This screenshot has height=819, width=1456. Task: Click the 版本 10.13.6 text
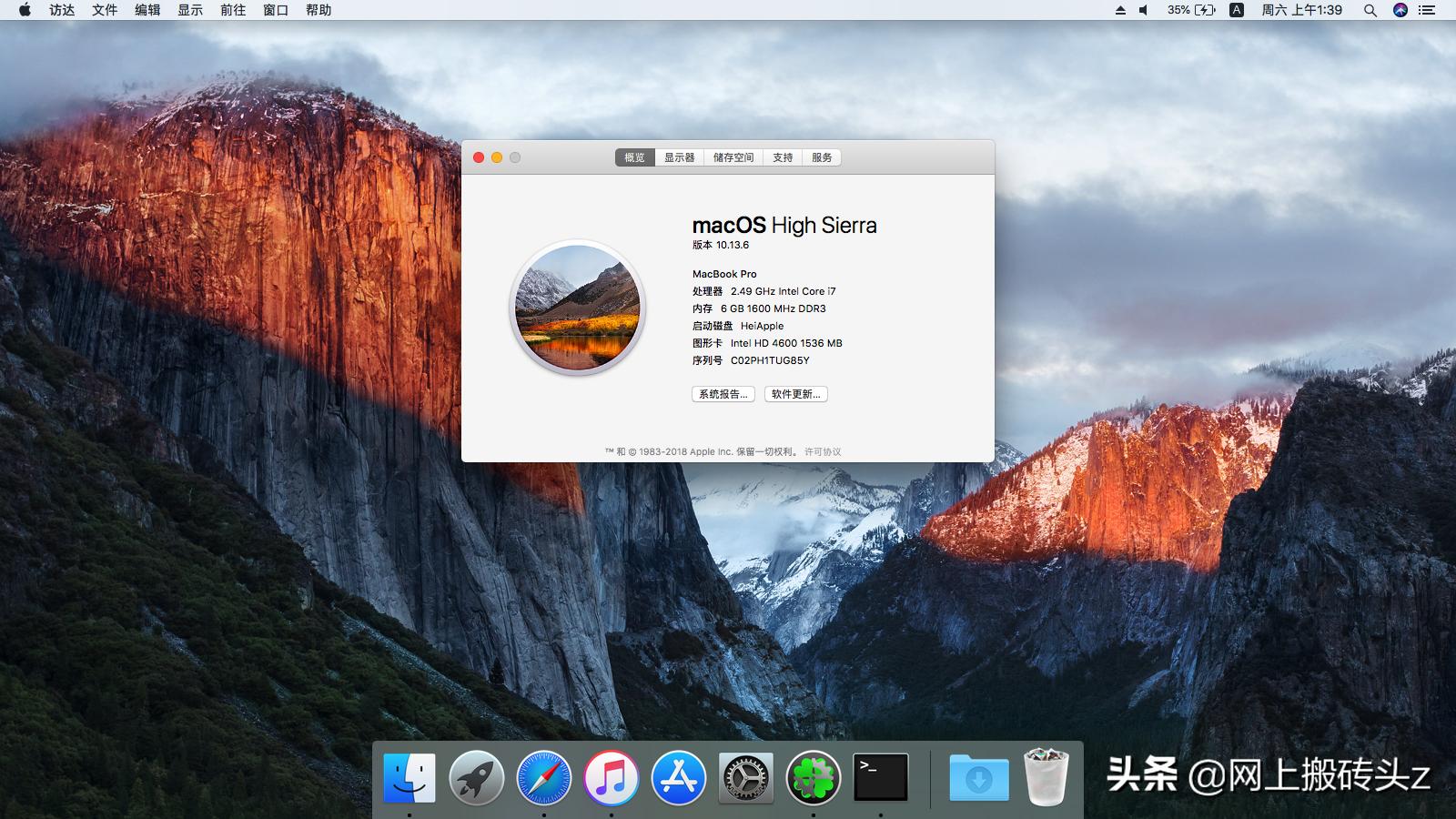(721, 245)
